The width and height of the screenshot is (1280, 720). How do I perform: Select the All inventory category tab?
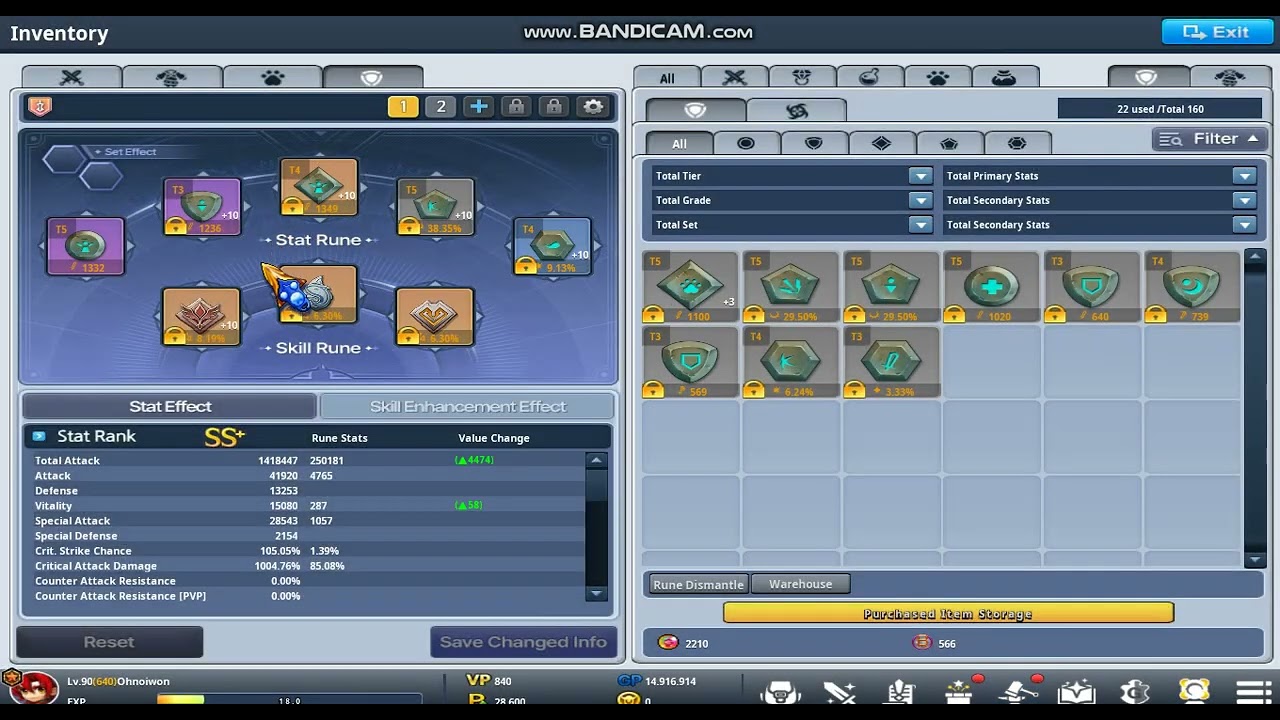tap(667, 78)
